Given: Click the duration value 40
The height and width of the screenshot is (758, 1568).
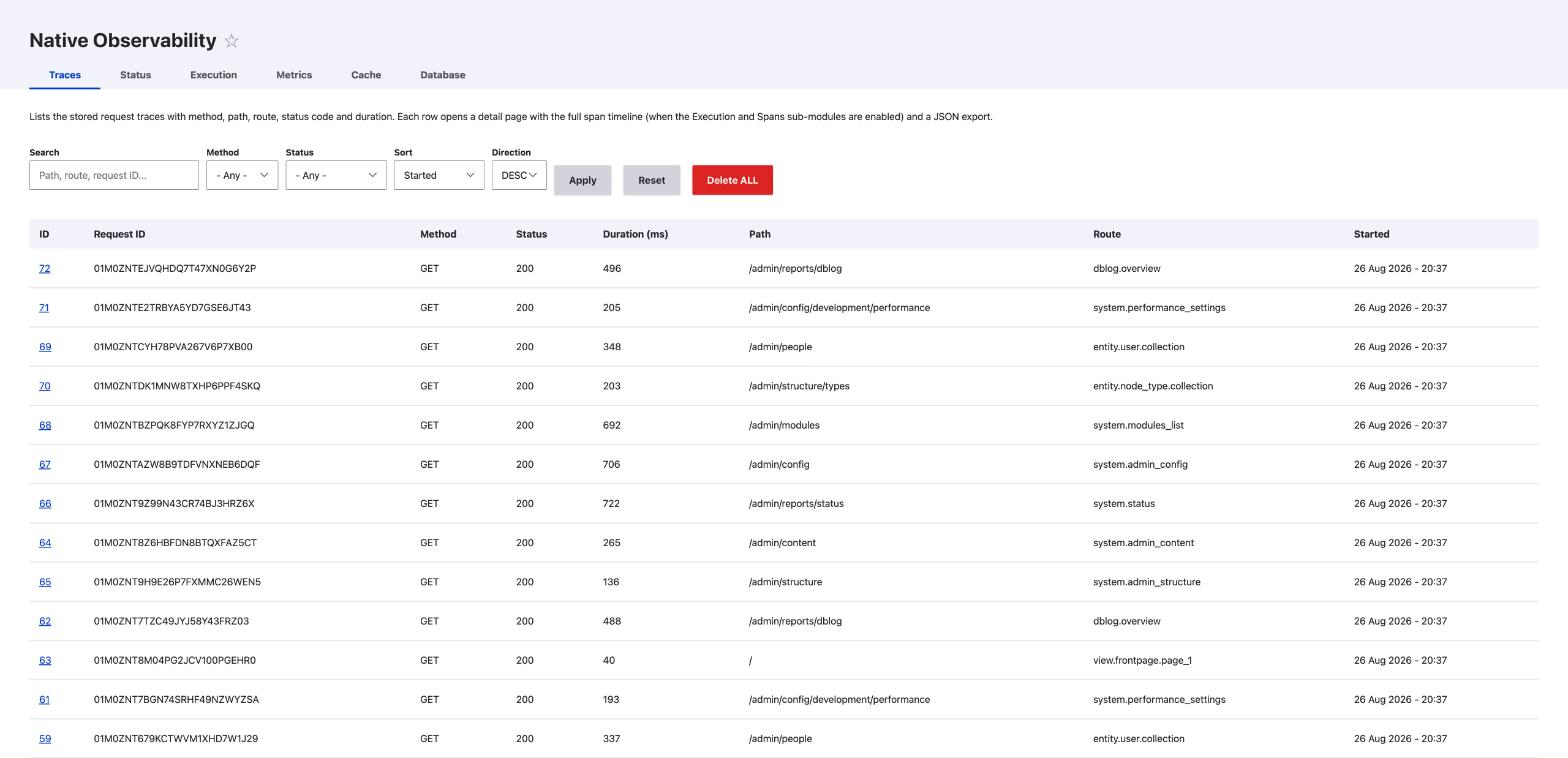Looking at the screenshot, I should point(609,661).
